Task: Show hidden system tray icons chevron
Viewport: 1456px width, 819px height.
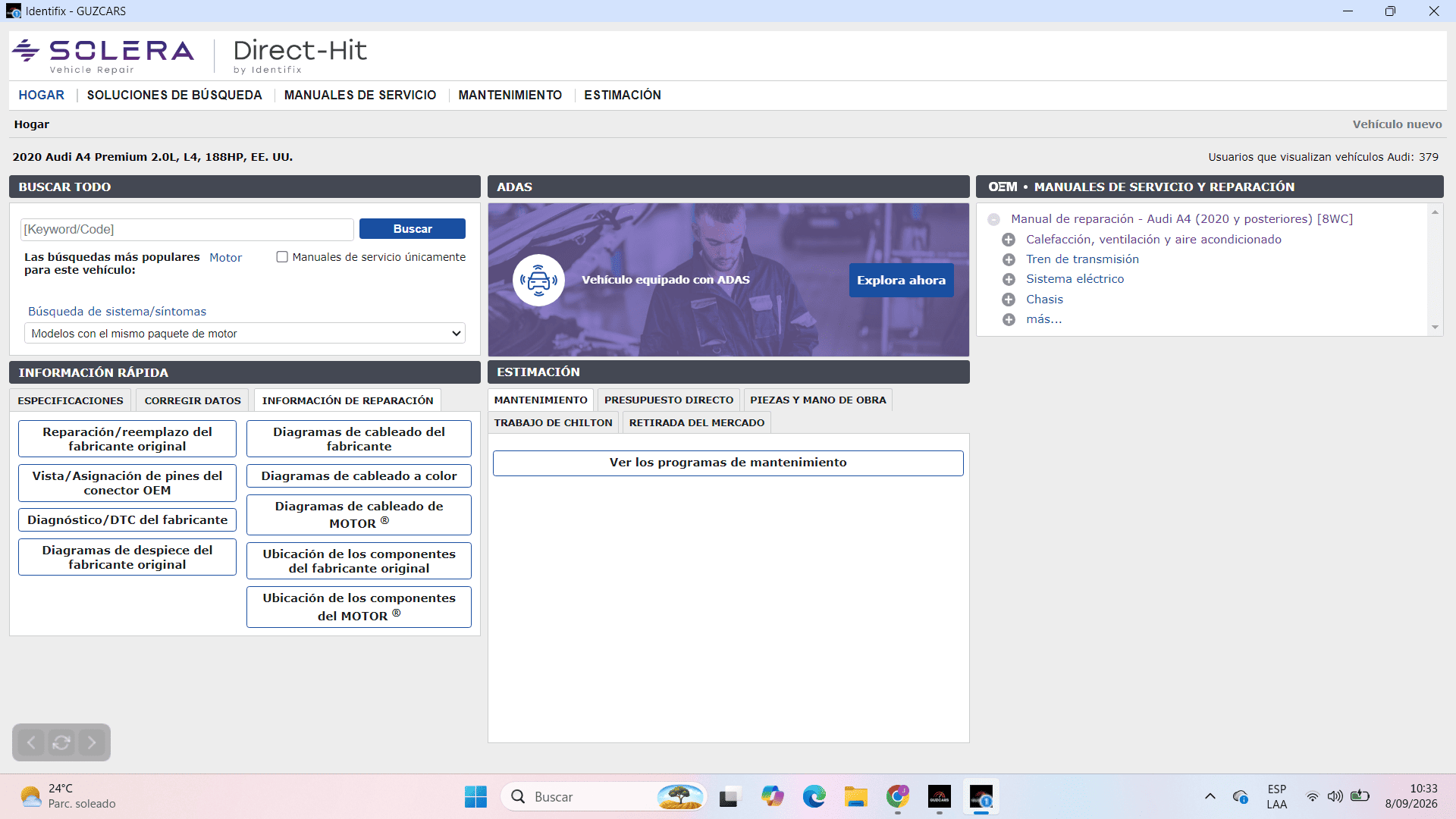Action: tap(1210, 796)
